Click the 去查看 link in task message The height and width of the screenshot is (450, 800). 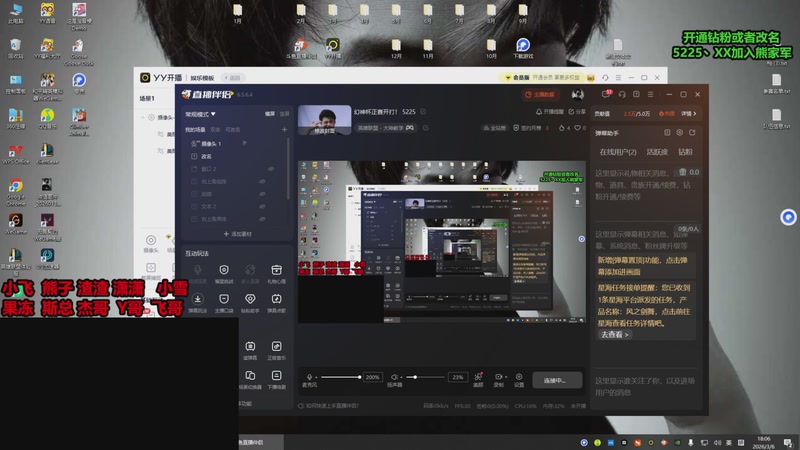click(x=615, y=334)
